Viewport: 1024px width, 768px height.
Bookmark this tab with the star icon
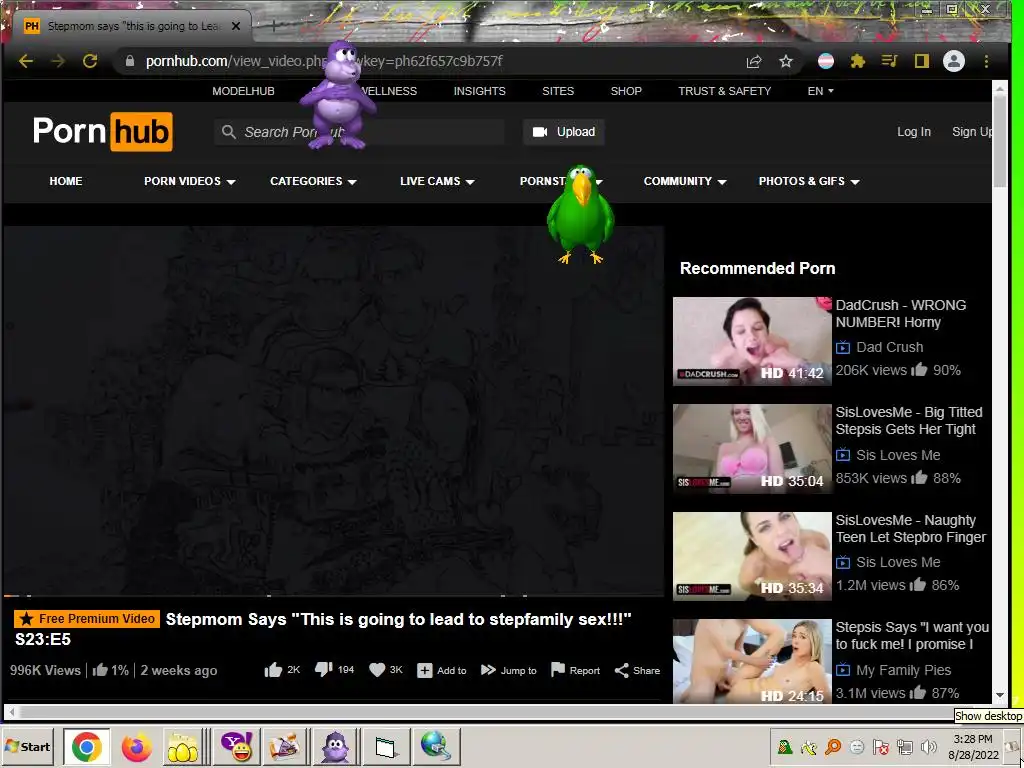786,61
